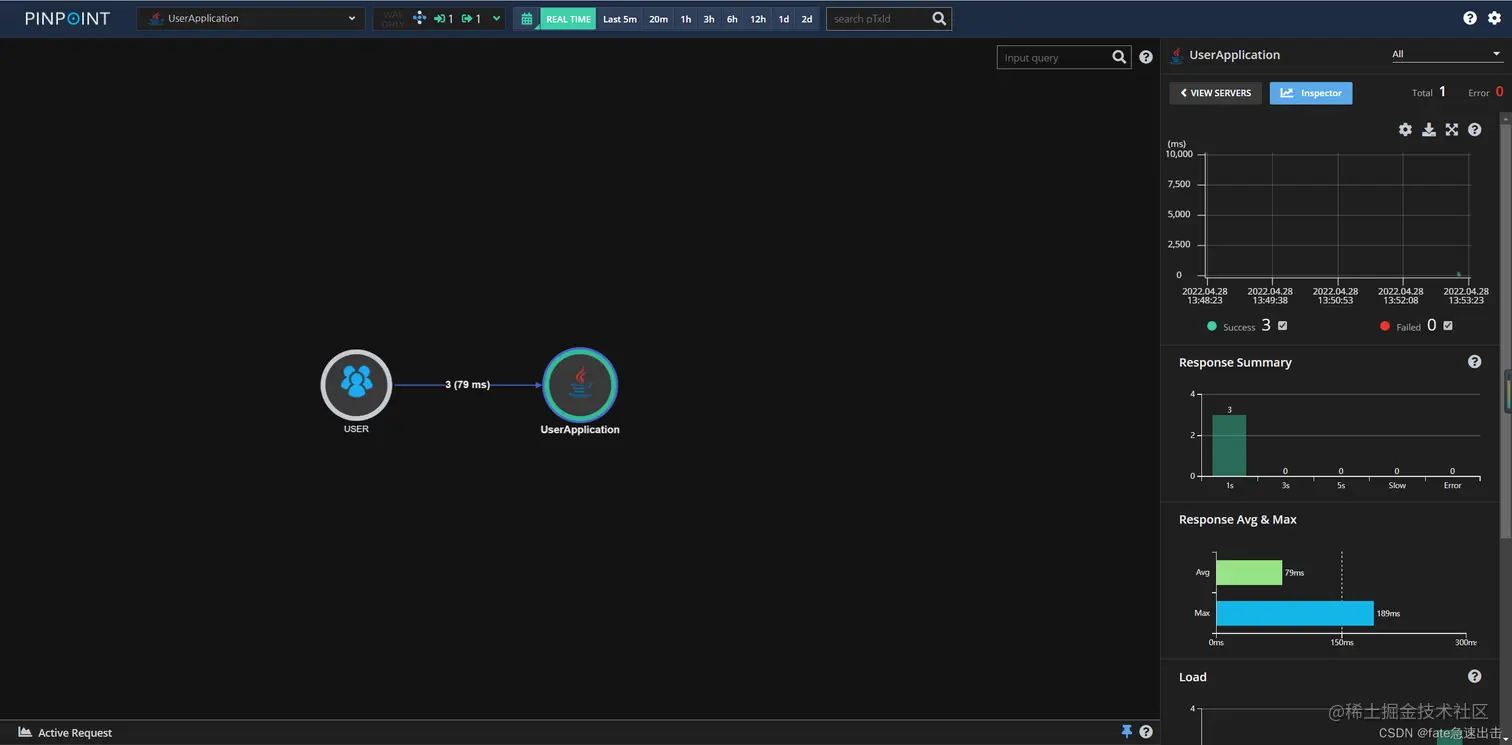Focus the Input query field
The image size is (1512, 745).
pos(1054,58)
